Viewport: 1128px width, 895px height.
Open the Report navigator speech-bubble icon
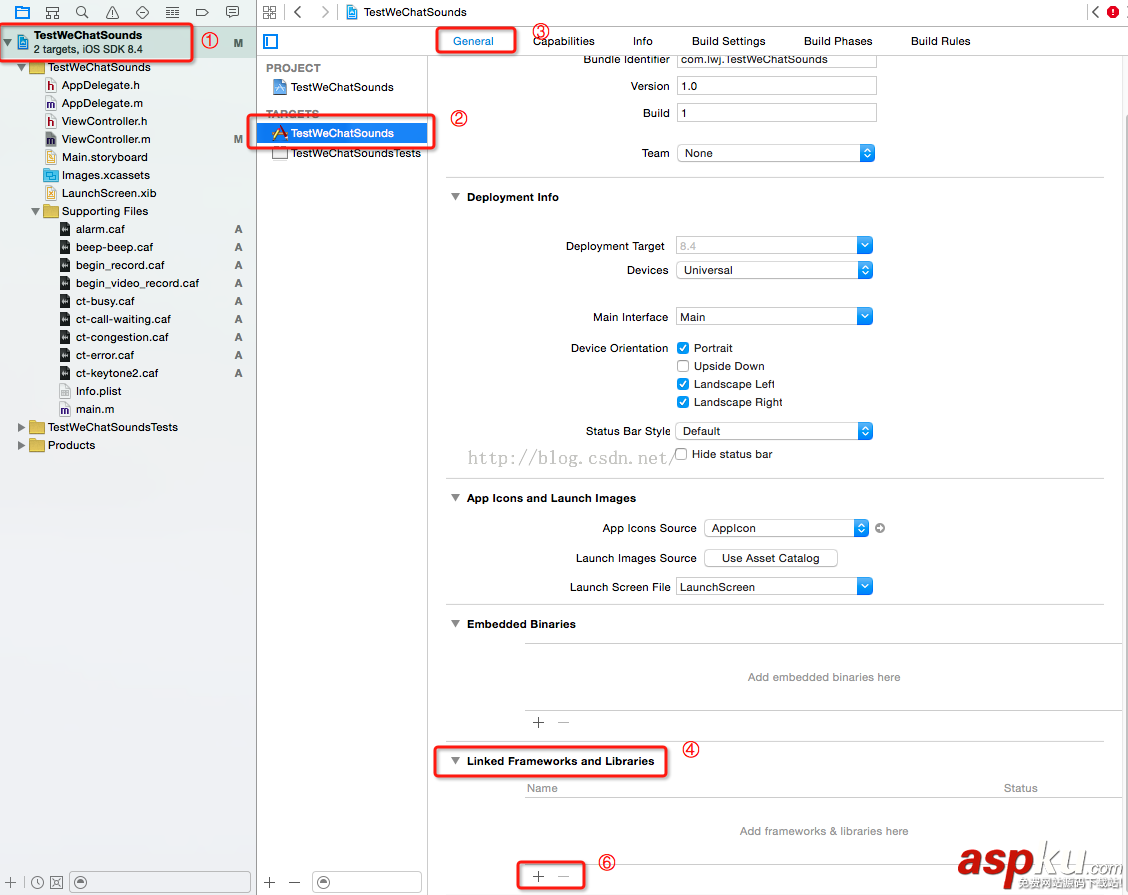pyautogui.click(x=232, y=12)
